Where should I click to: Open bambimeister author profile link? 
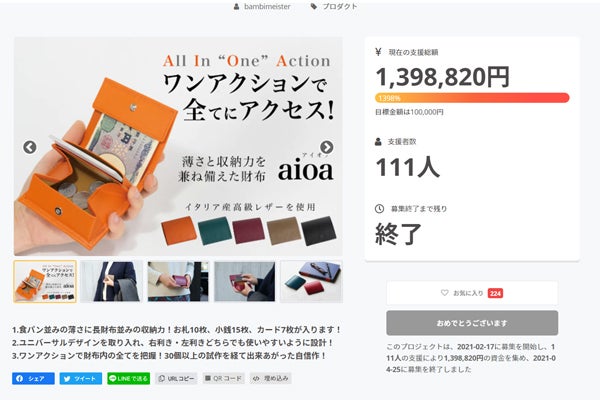click(x=267, y=6)
